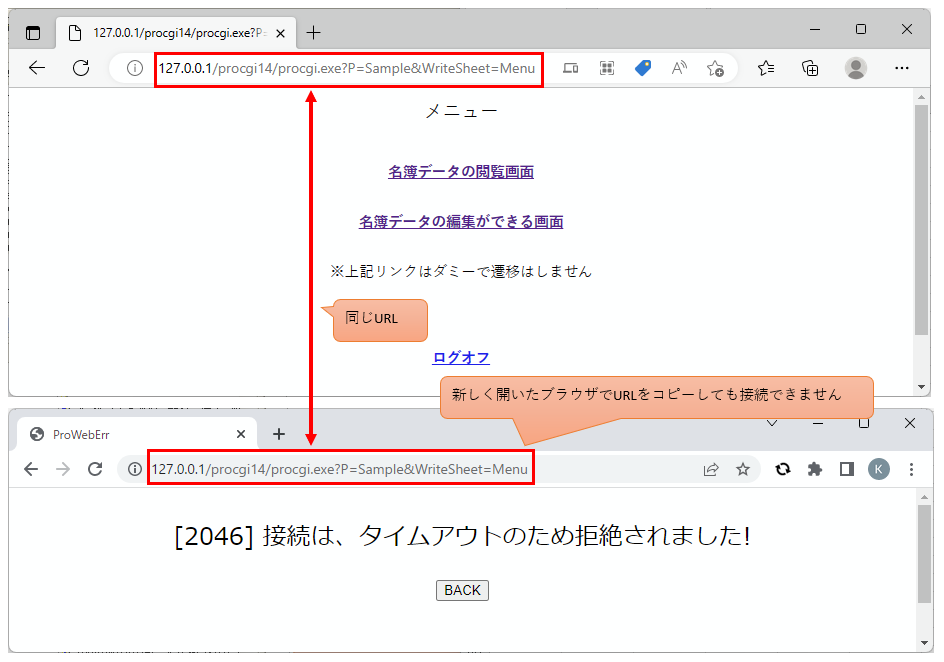The width and height of the screenshot is (944, 662).
Task: Open 名簿データの閲覧画面 link
Action: [461, 172]
